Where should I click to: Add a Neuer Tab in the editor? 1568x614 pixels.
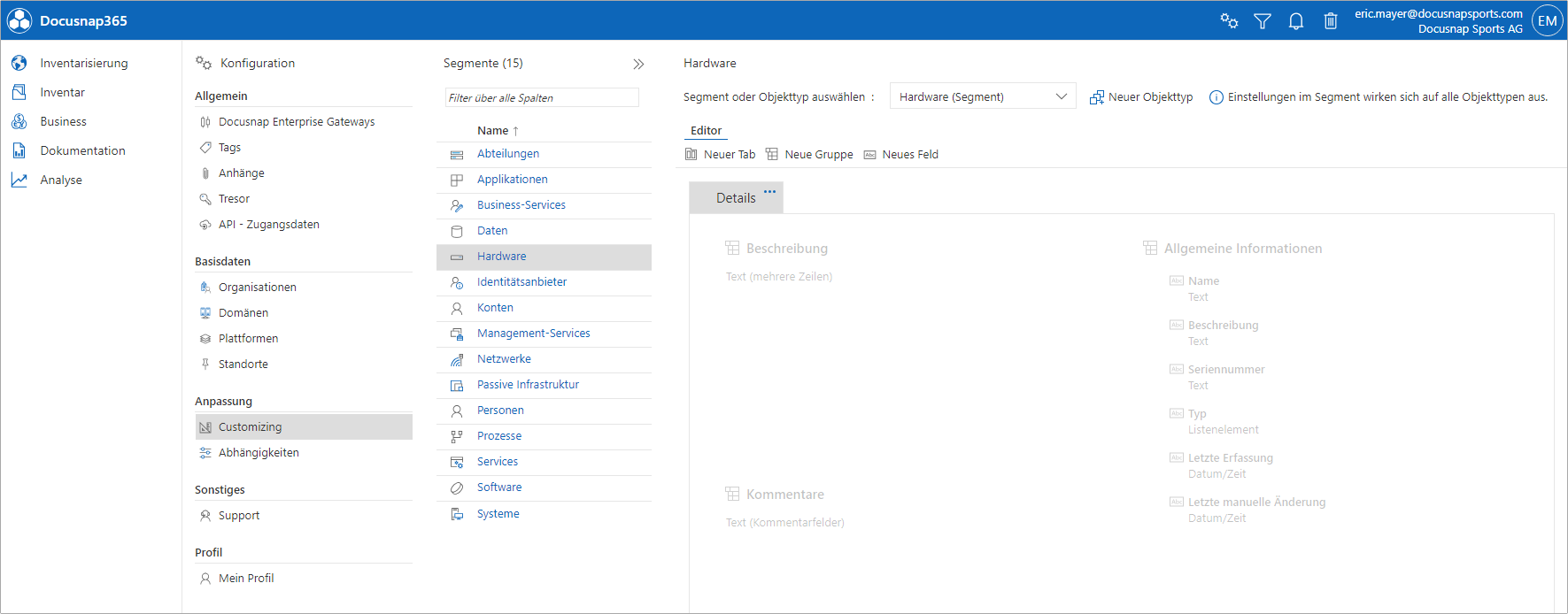(x=720, y=155)
